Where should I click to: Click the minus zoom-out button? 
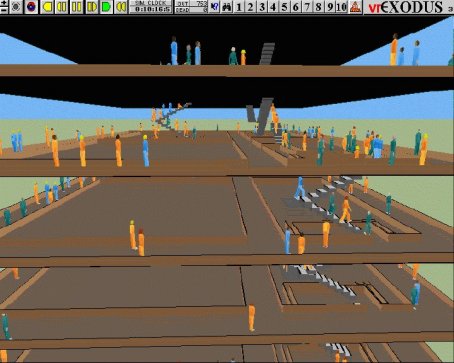click(4, 10)
